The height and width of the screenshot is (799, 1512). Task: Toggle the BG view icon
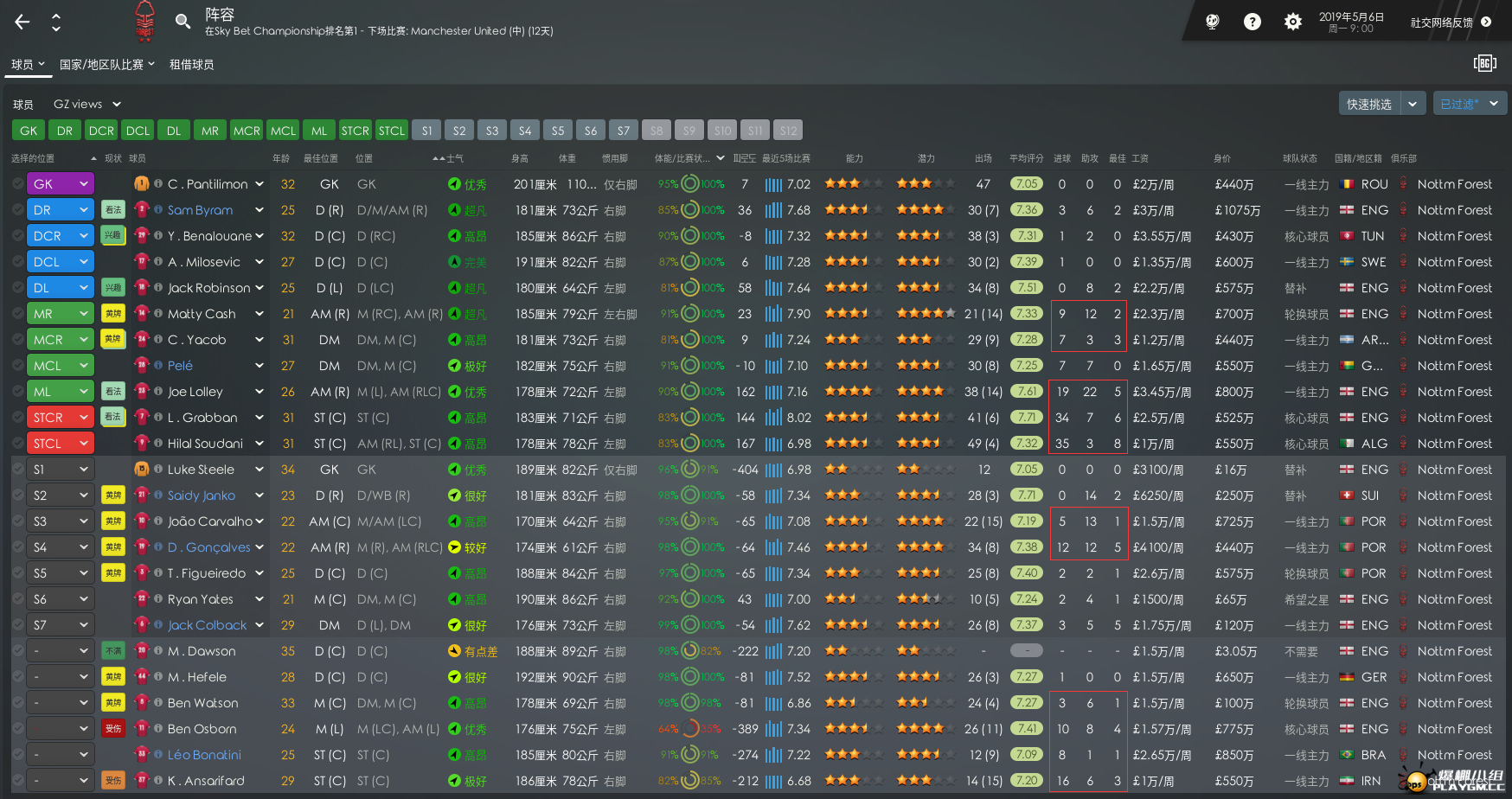point(1484,63)
